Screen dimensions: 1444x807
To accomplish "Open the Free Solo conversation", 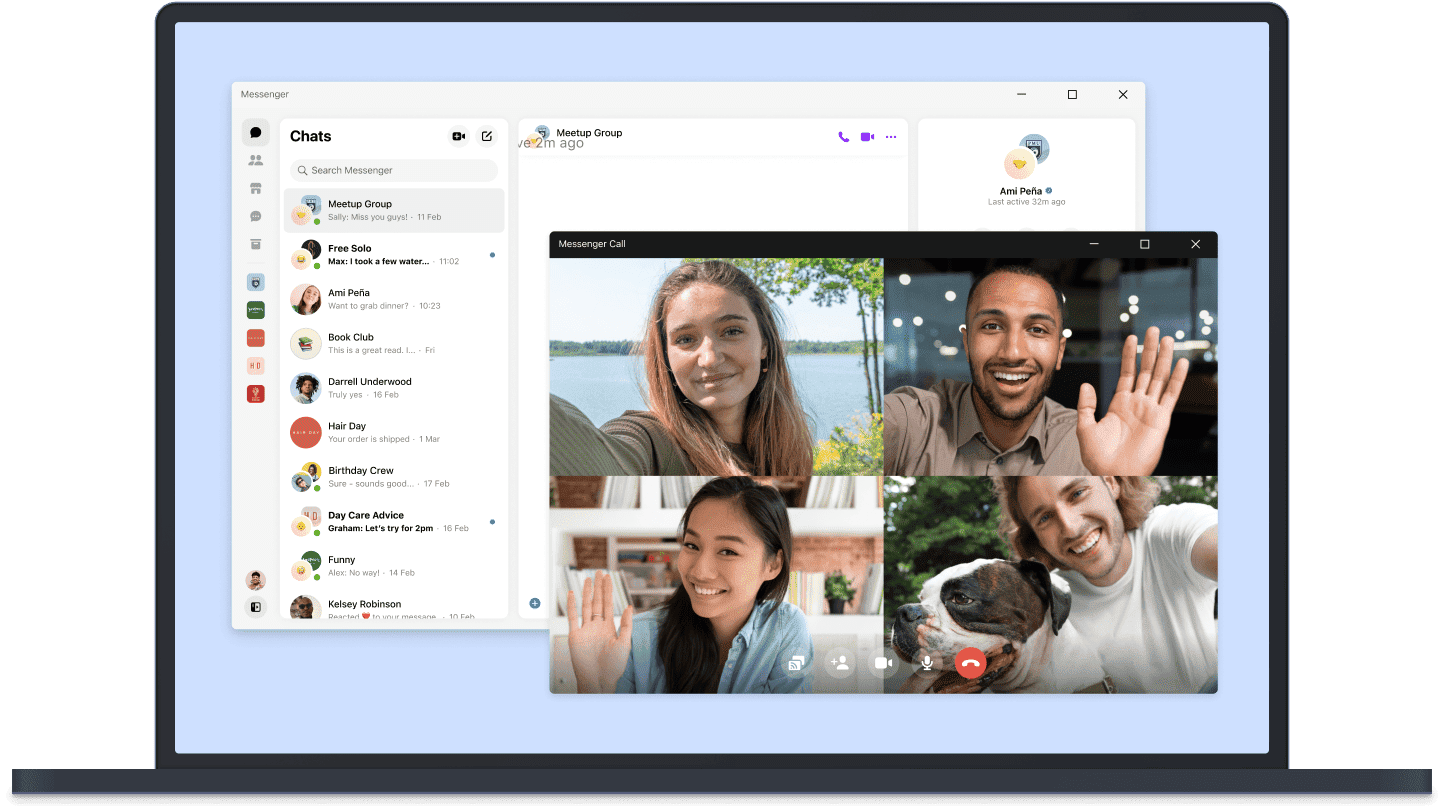I will [394, 255].
